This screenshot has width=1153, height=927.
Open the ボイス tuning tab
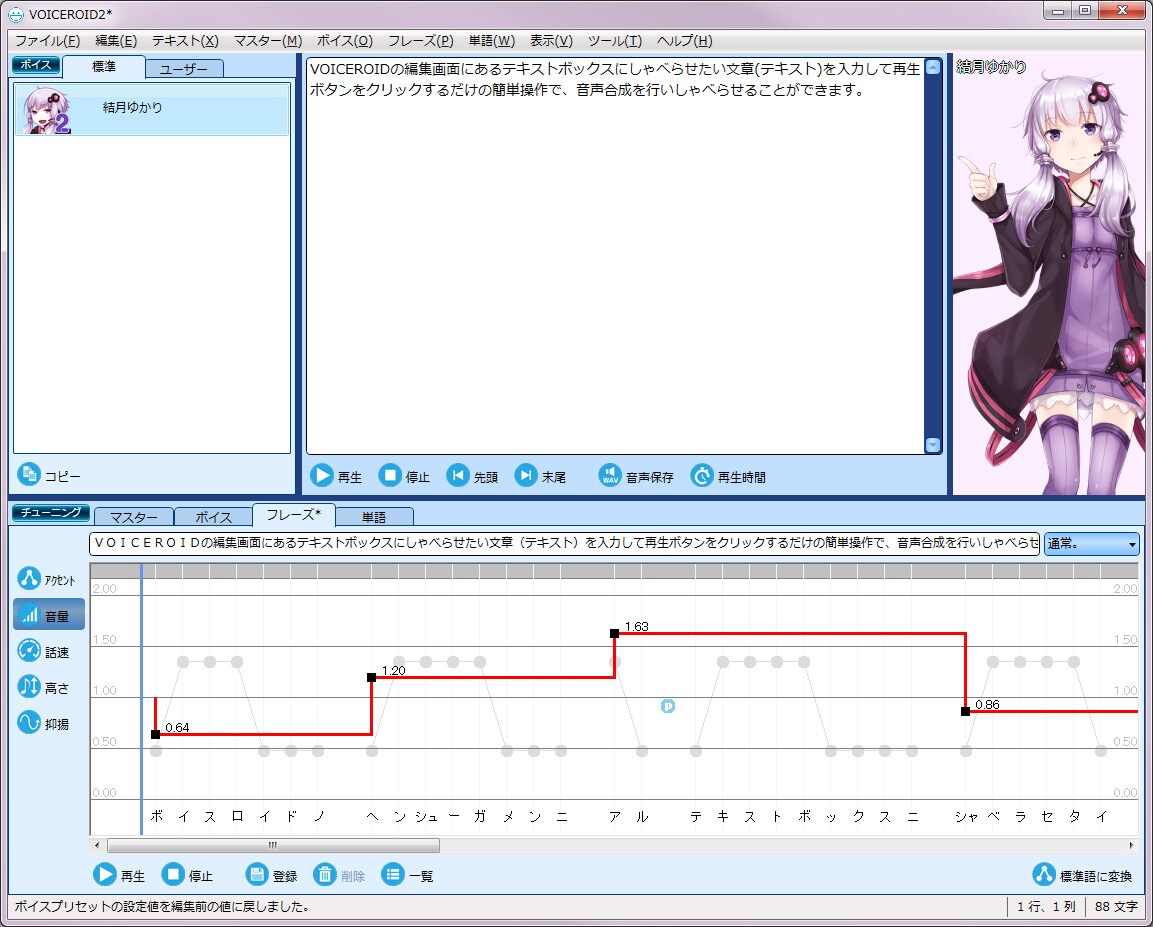213,517
